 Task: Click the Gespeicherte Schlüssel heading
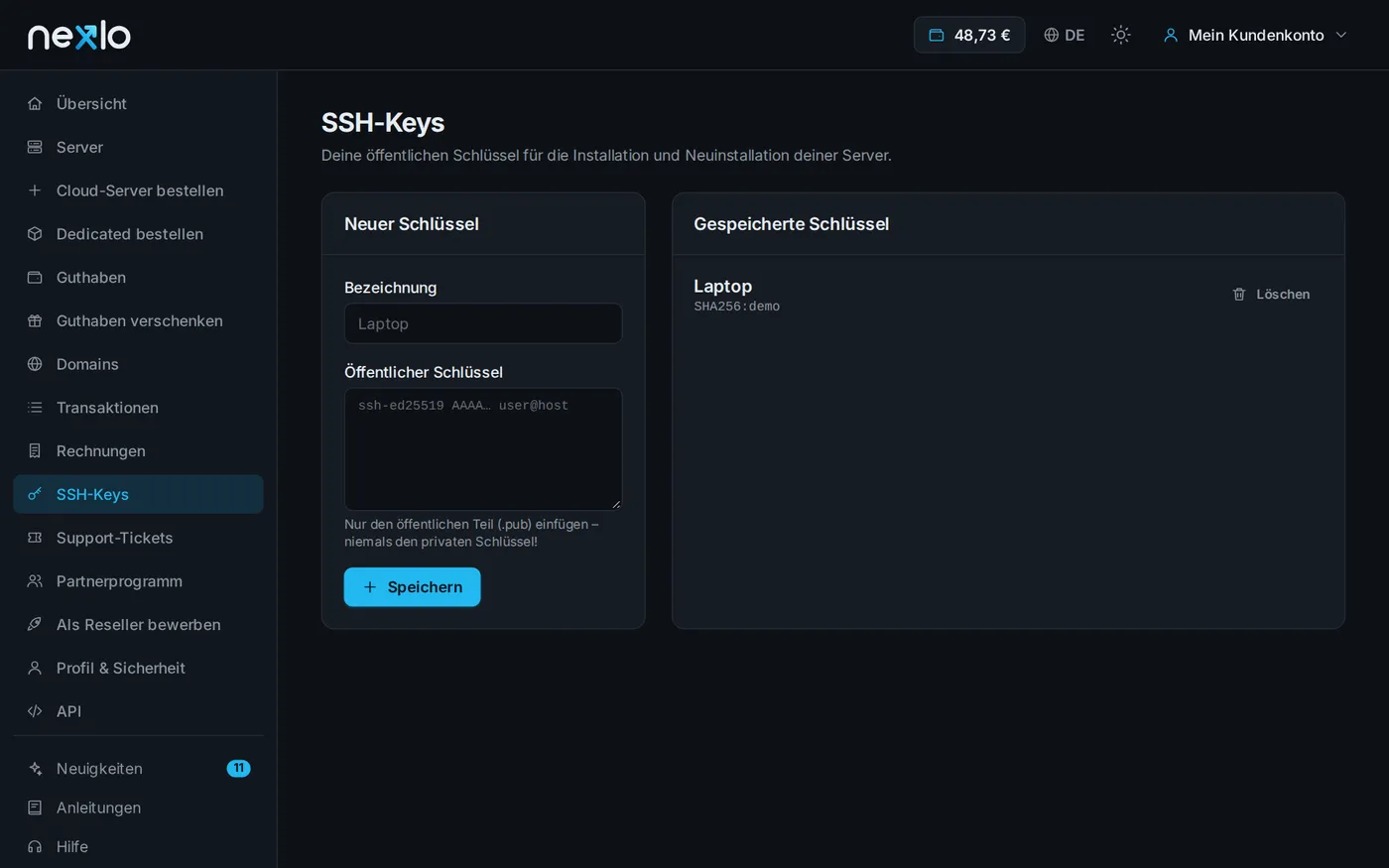(x=791, y=224)
